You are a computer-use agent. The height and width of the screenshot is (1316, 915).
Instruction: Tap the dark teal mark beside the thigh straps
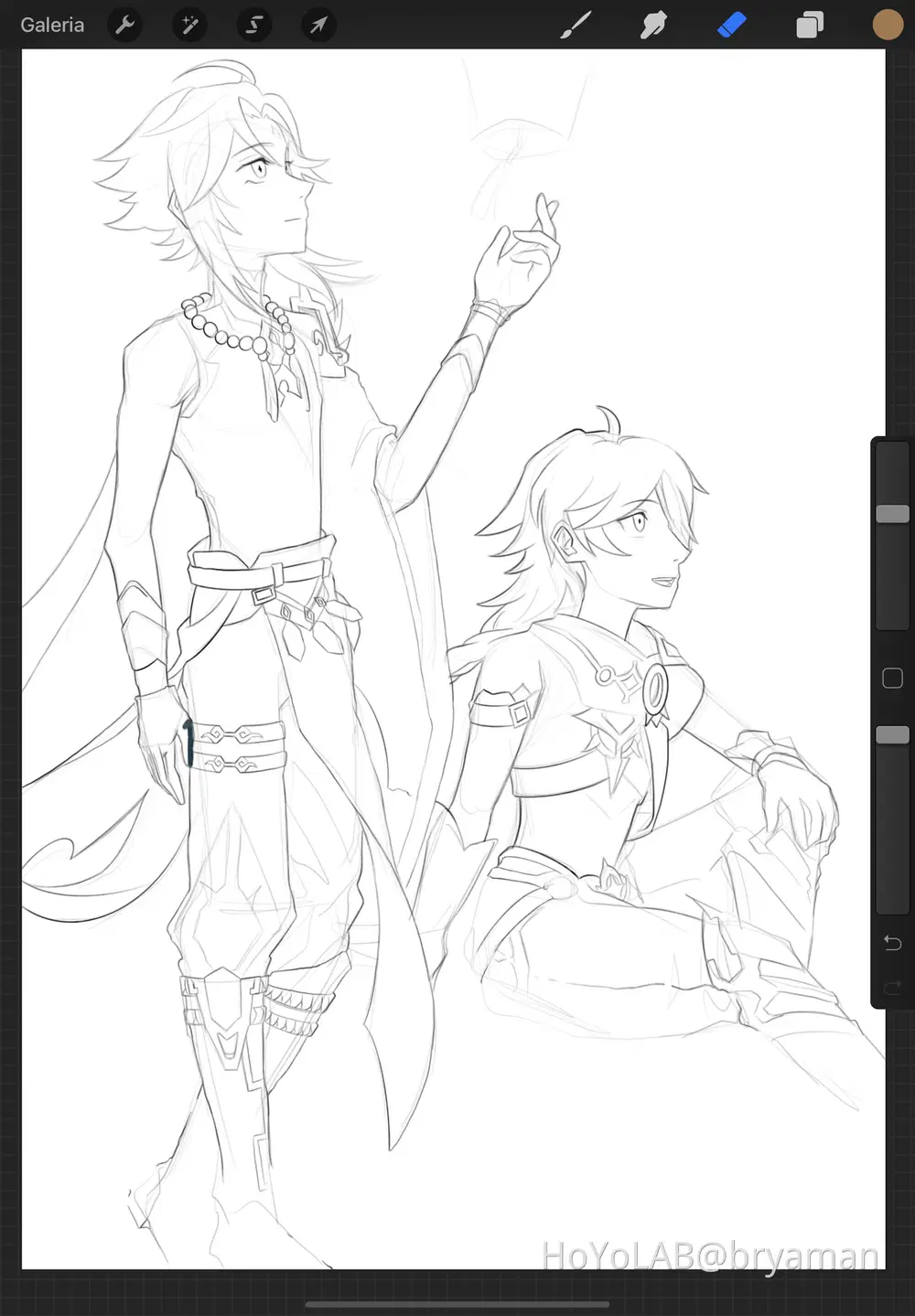(188, 742)
